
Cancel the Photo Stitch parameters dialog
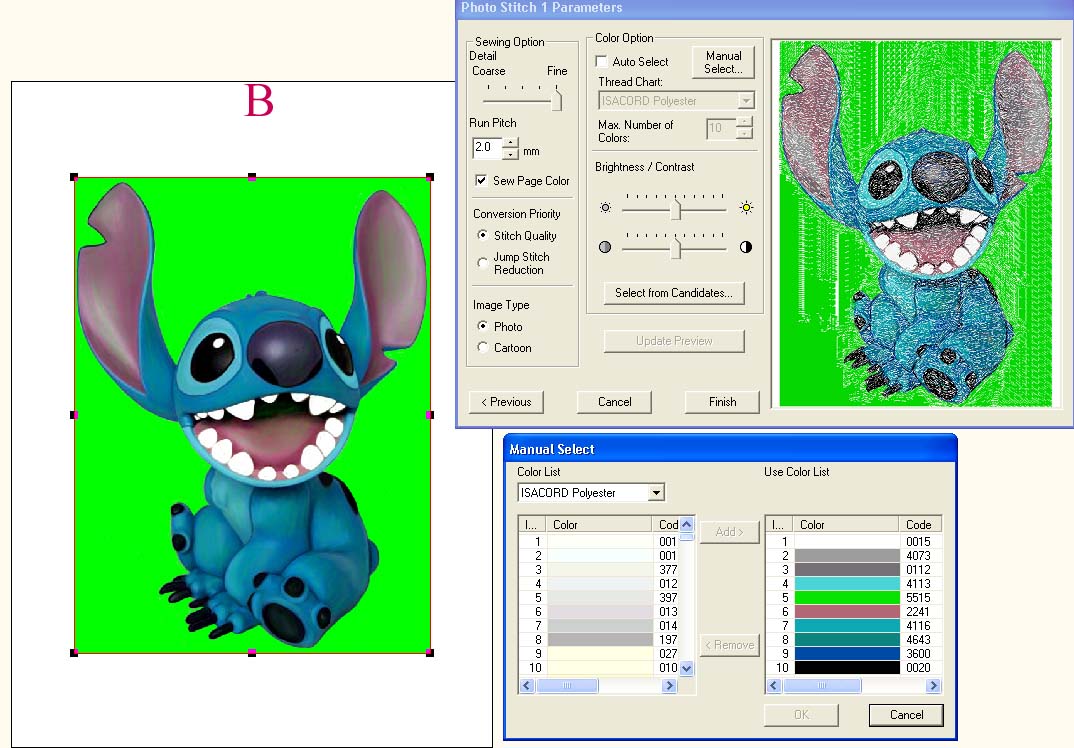[614, 402]
